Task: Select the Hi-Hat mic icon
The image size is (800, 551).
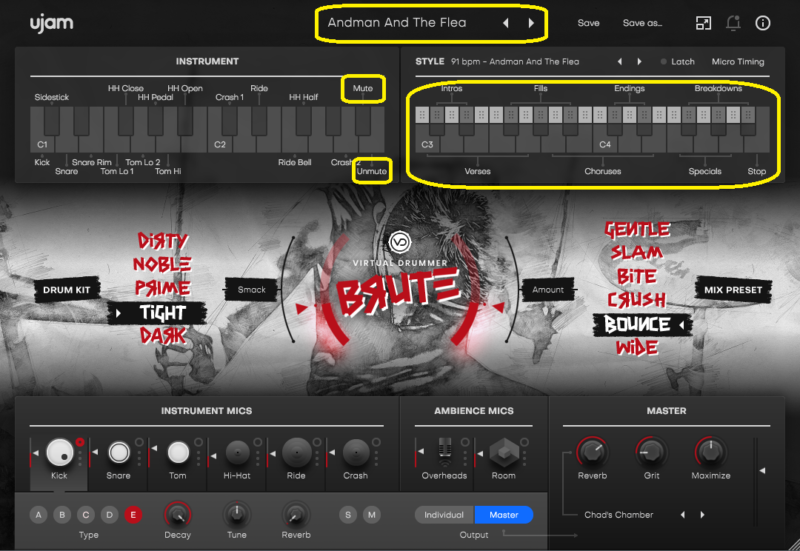Action: [237, 452]
